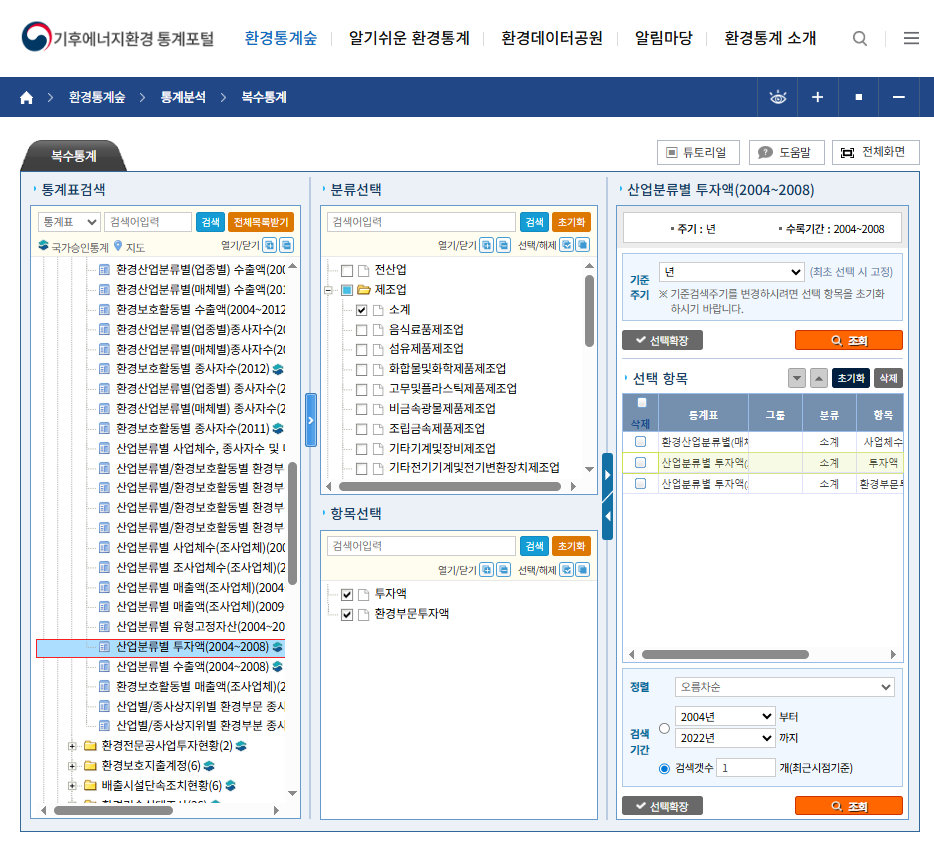
Task: Open the search magnifier icon in header
Action: tap(860, 39)
